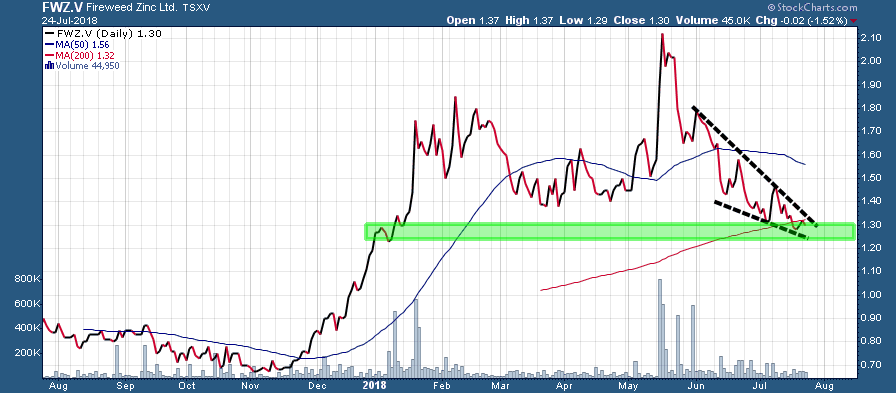Click the 24-Jul-2018 date label
This screenshot has width=896, height=393.
tap(70, 21)
